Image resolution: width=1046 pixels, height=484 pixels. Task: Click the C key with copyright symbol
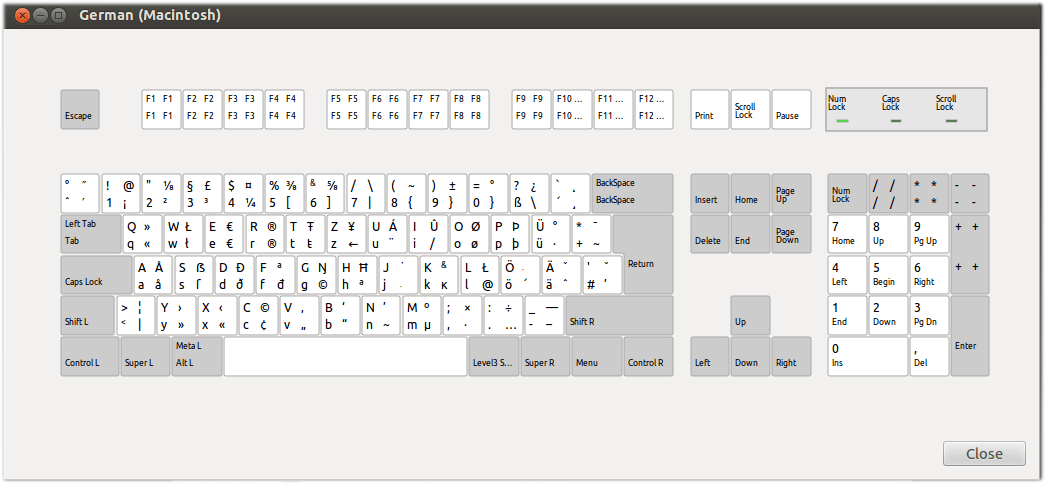pos(258,315)
